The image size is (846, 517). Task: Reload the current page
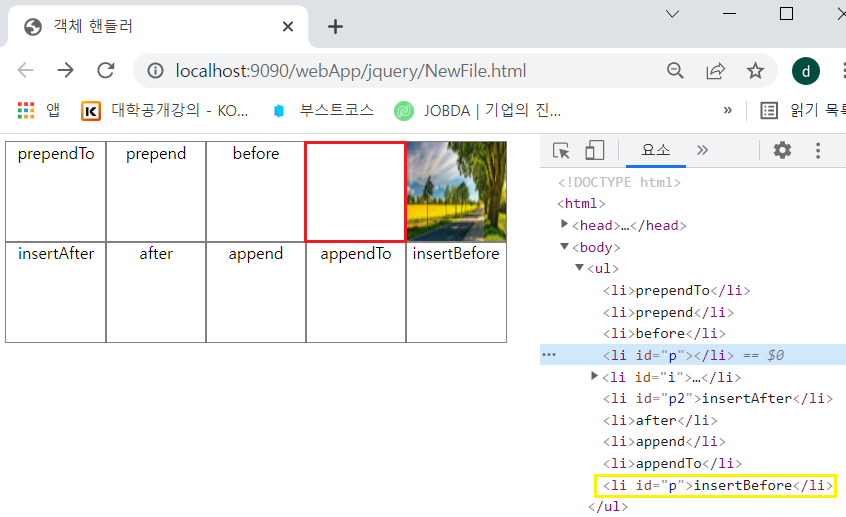tap(106, 70)
